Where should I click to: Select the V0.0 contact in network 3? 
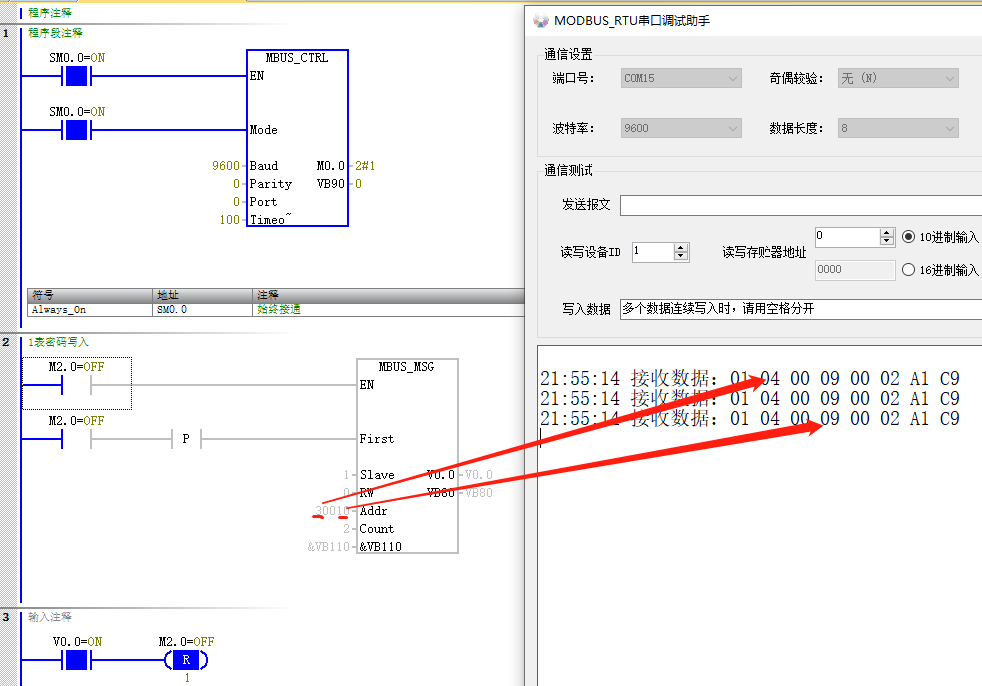click(77, 660)
